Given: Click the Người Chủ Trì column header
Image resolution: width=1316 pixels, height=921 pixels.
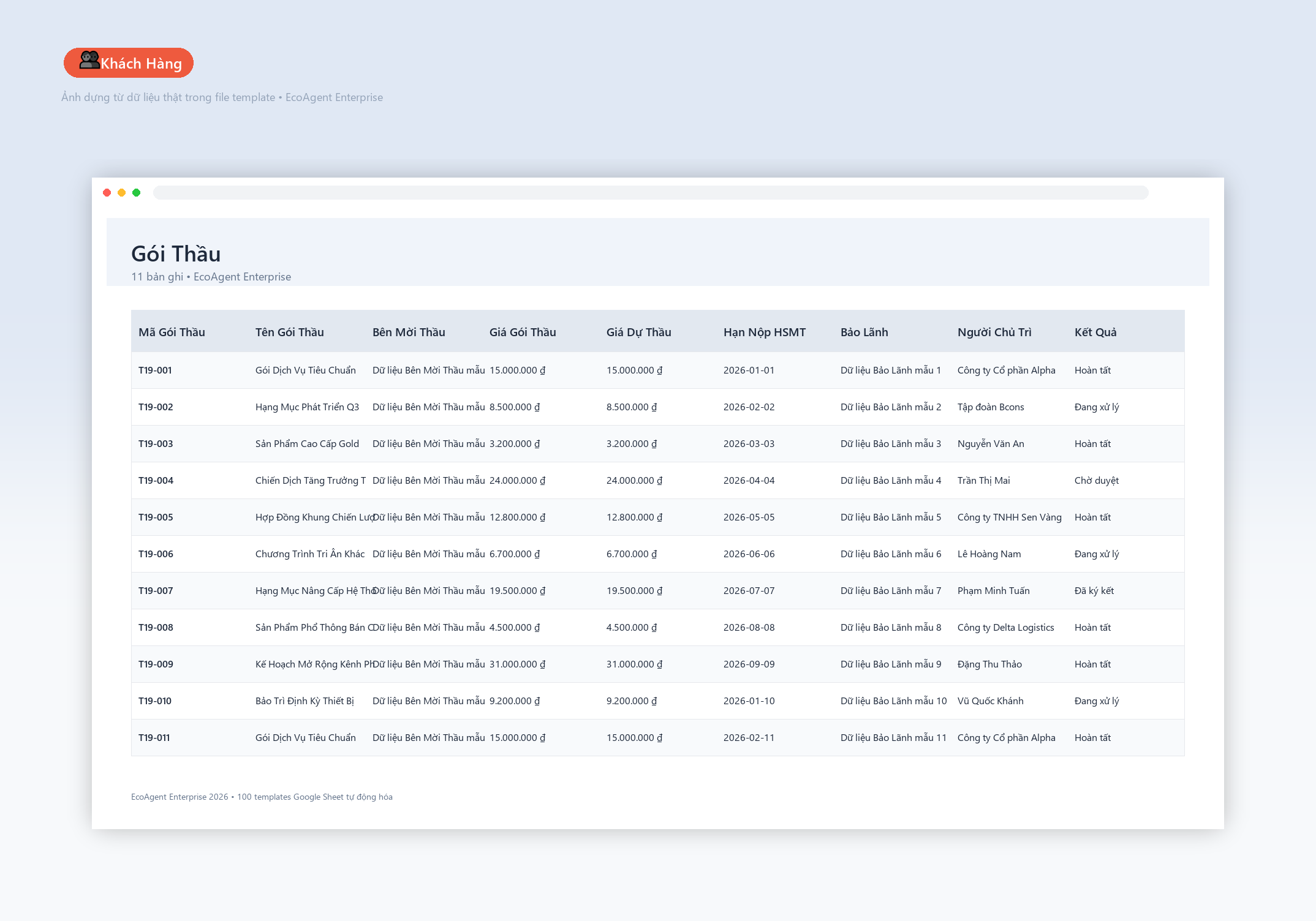Looking at the screenshot, I should click(994, 332).
